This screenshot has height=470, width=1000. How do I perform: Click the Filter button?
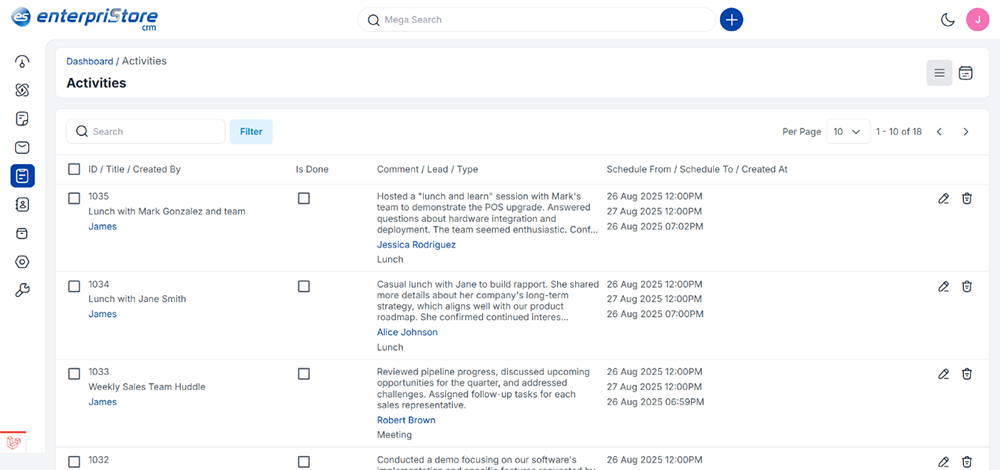point(251,131)
